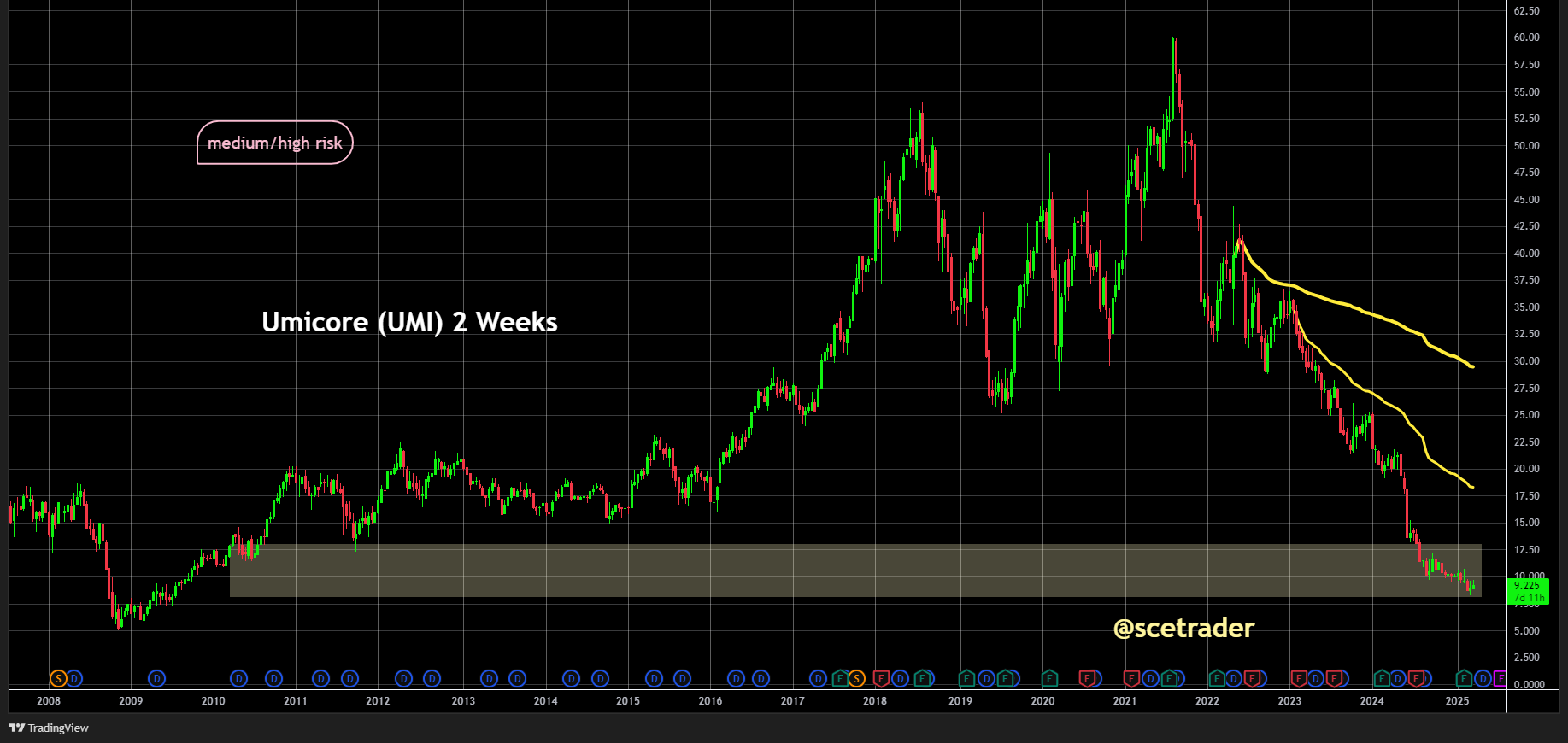Select the dividend marker in 2009
The height and width of the screenshot is (743, 1568).
click(x=156, y=679)
